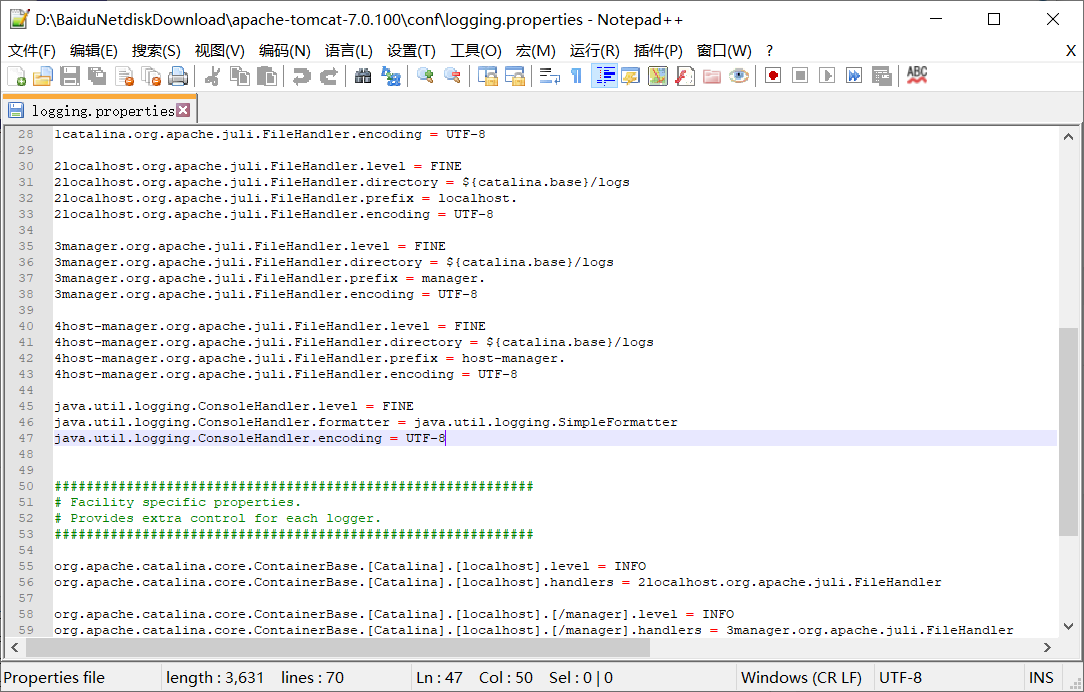
Task: Open the 运行(R) menu
Action: pyautogui.click(x=595, y=50)
